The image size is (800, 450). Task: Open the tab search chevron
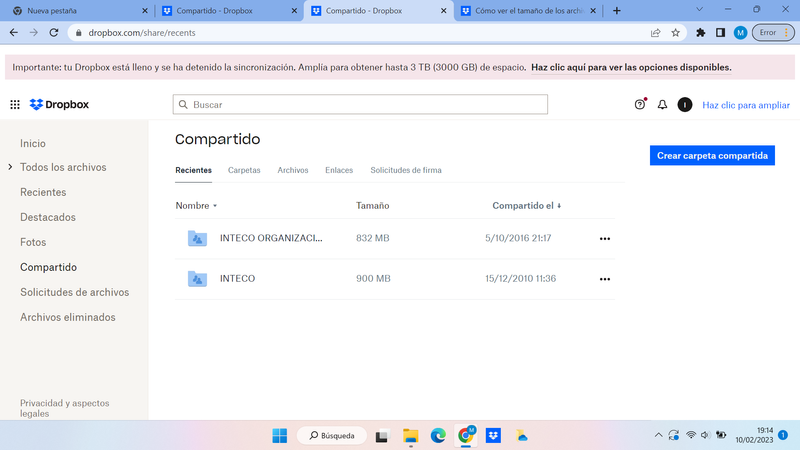tap(699, 9)
